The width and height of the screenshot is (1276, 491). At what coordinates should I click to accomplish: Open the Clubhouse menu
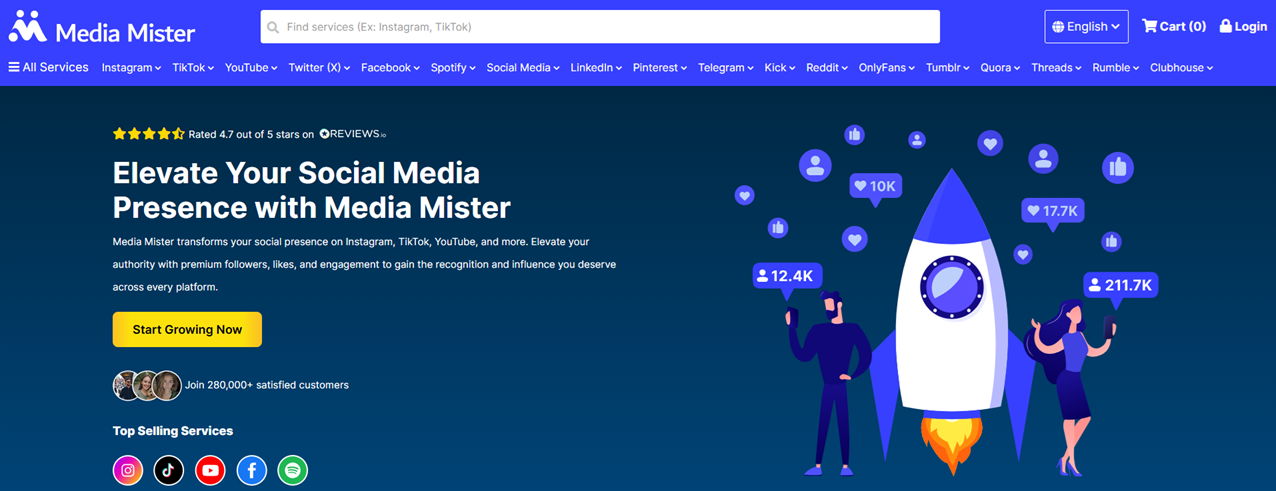(x=1182, y=68)
